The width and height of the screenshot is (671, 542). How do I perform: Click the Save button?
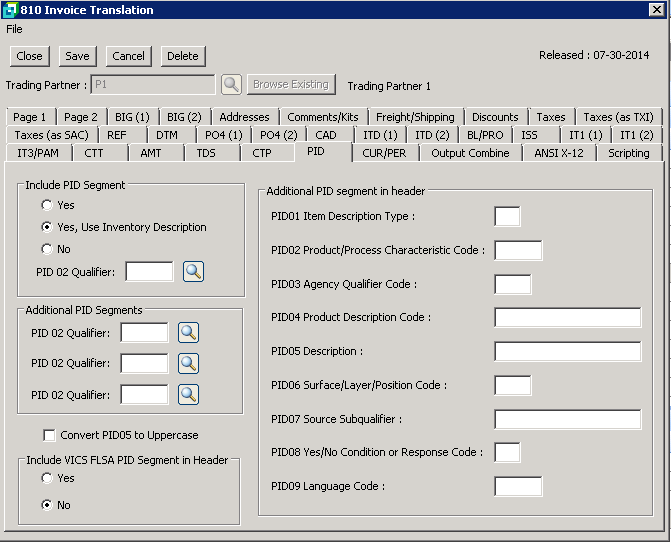click(x=76, y=56)
